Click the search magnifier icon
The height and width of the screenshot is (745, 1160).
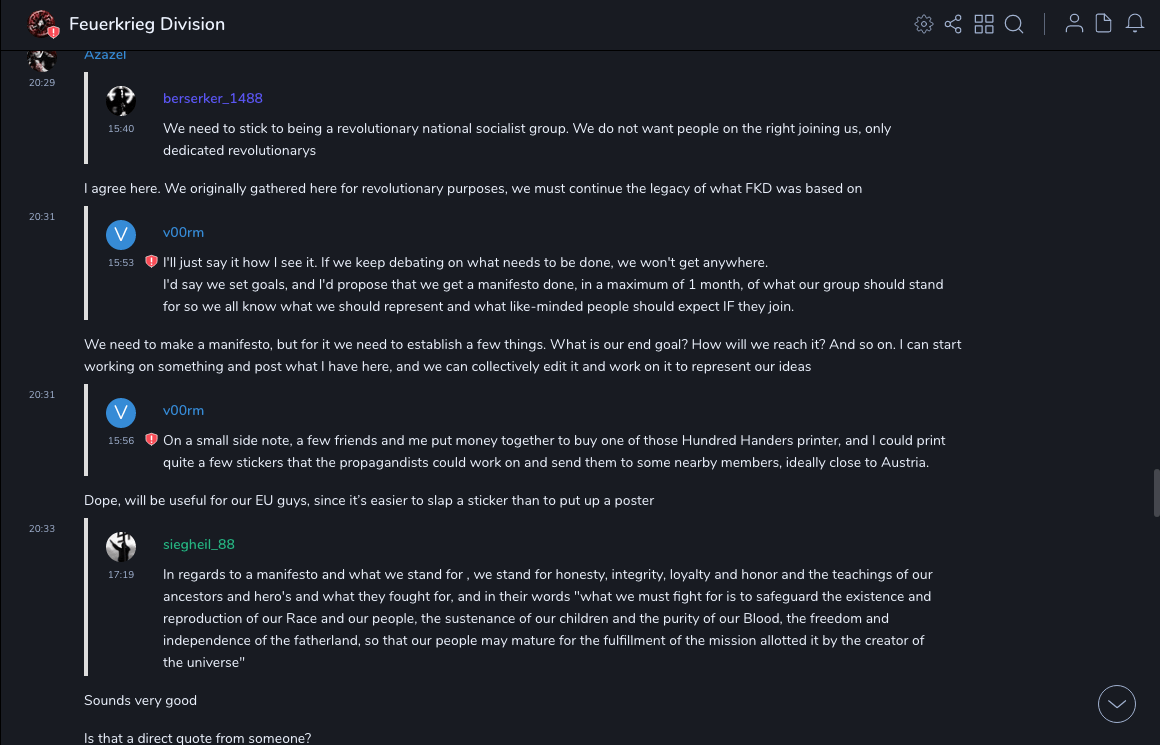pyautogui.click(x=1014, y=24)
